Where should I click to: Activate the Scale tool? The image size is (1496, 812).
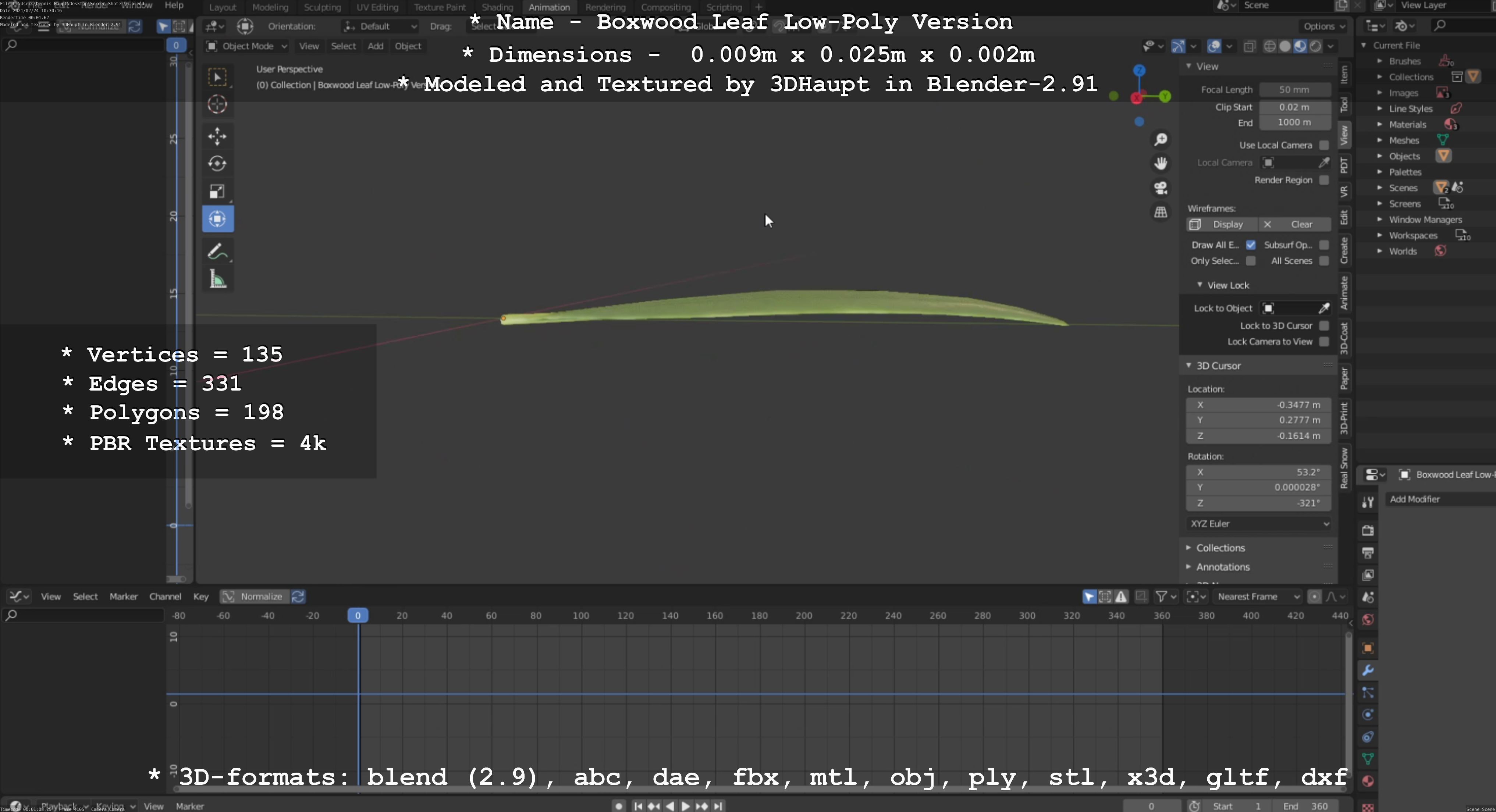217,192
